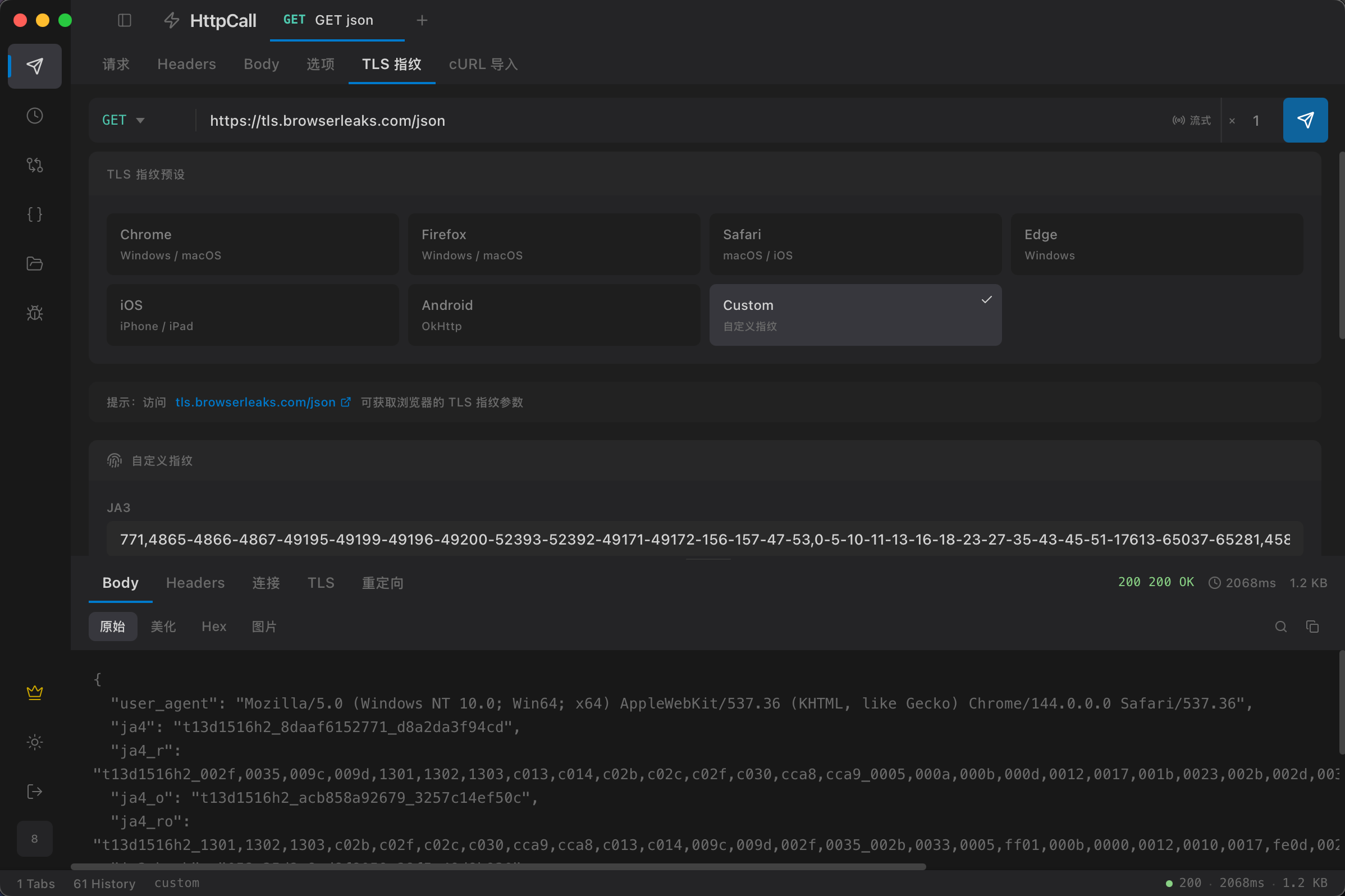
Task: Open the tls.browserleaks.com/json link
Action: click(254, 403)
